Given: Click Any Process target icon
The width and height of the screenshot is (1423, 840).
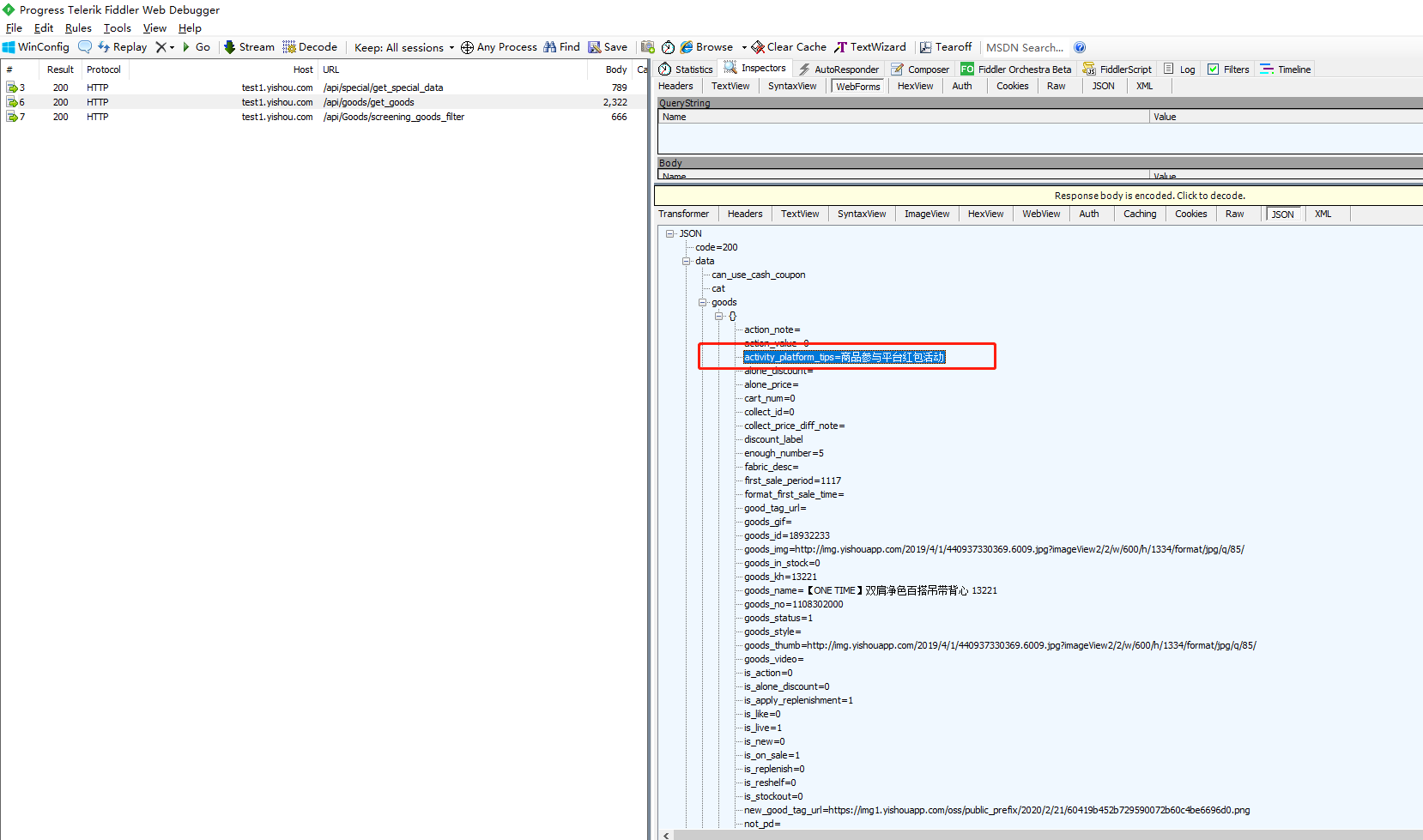Looking at the screenshot, I should [x=467, y=47].
